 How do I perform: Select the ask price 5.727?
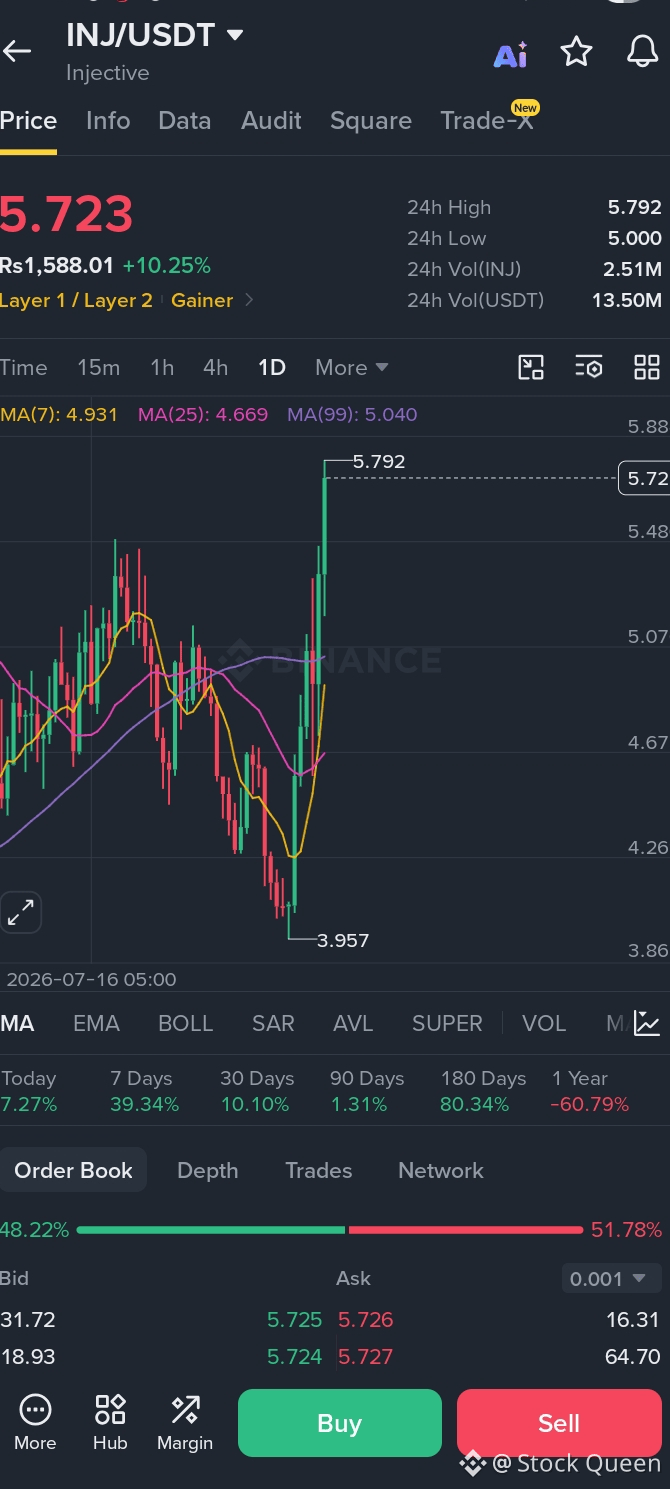366,1357
